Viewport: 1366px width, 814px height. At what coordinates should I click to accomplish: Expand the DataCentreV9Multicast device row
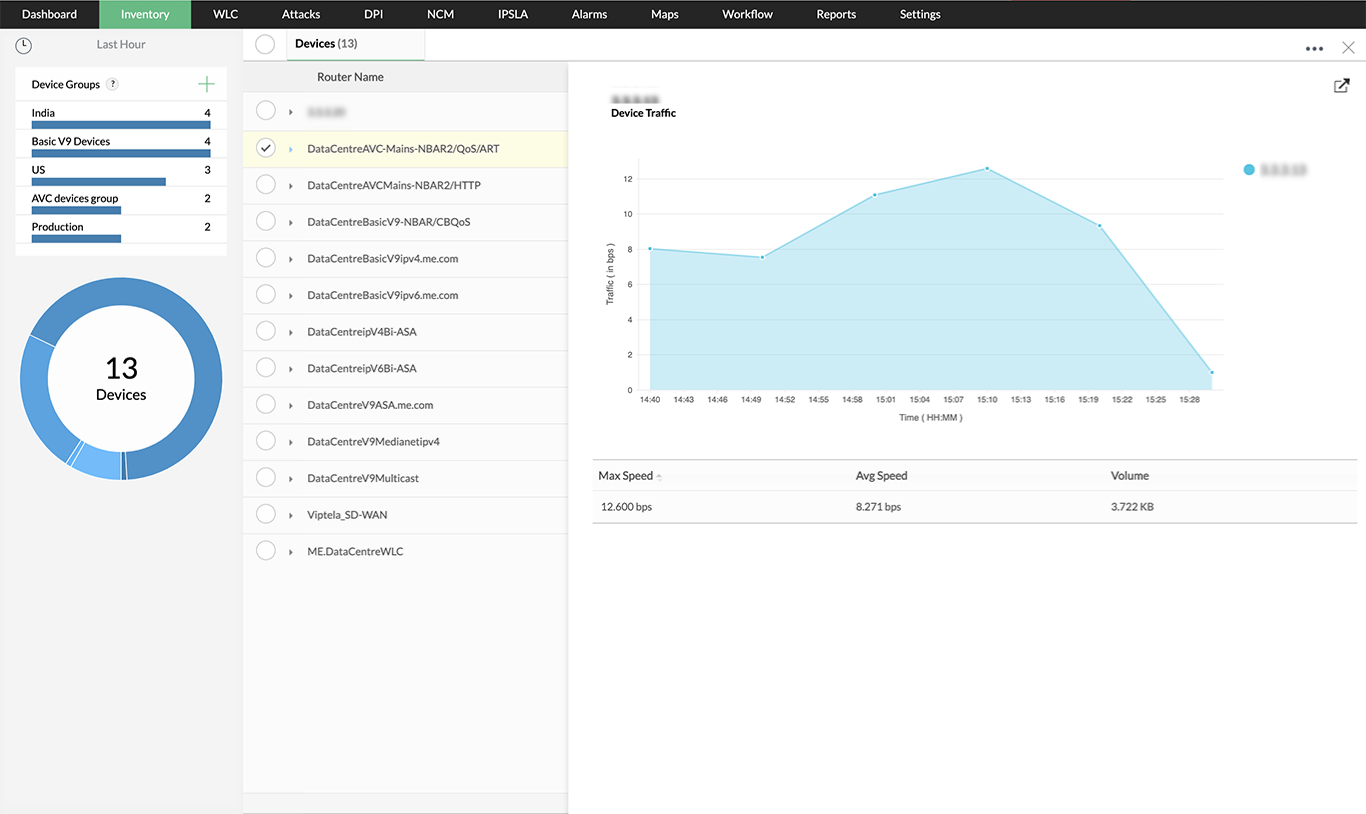291,478
